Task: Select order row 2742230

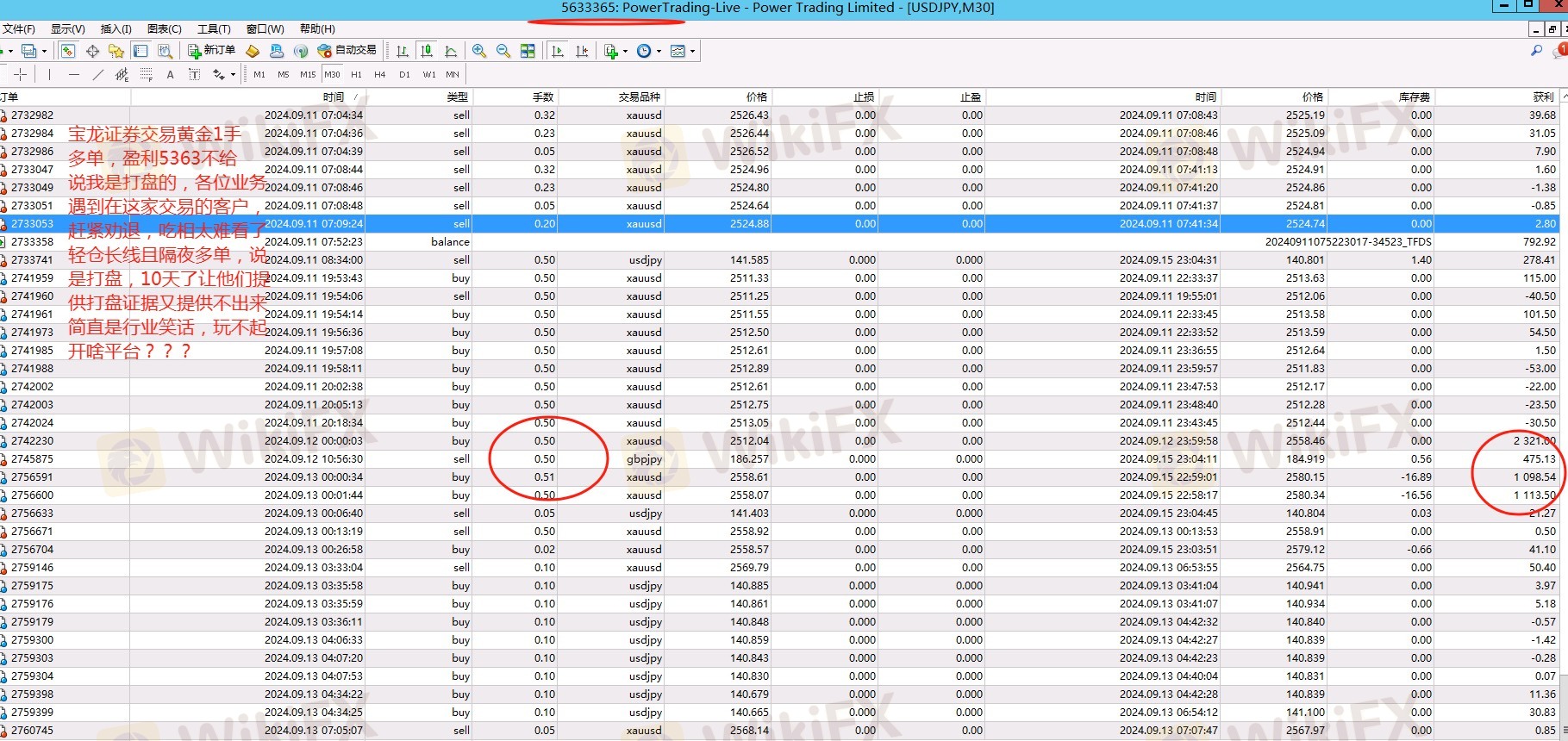Action: click(32, 441)
